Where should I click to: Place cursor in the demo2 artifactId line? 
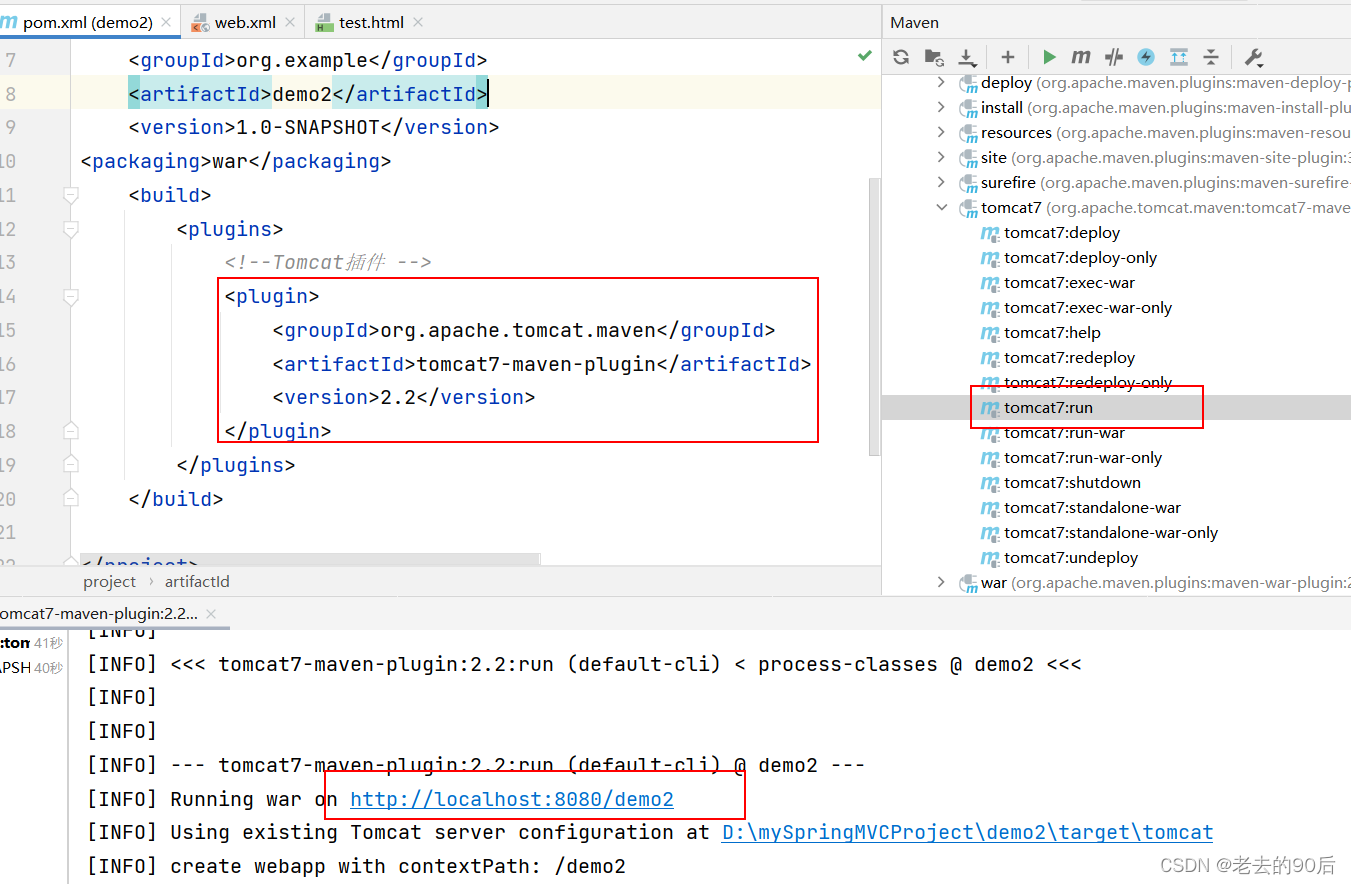pyautogui.click(x=308, y=94)
